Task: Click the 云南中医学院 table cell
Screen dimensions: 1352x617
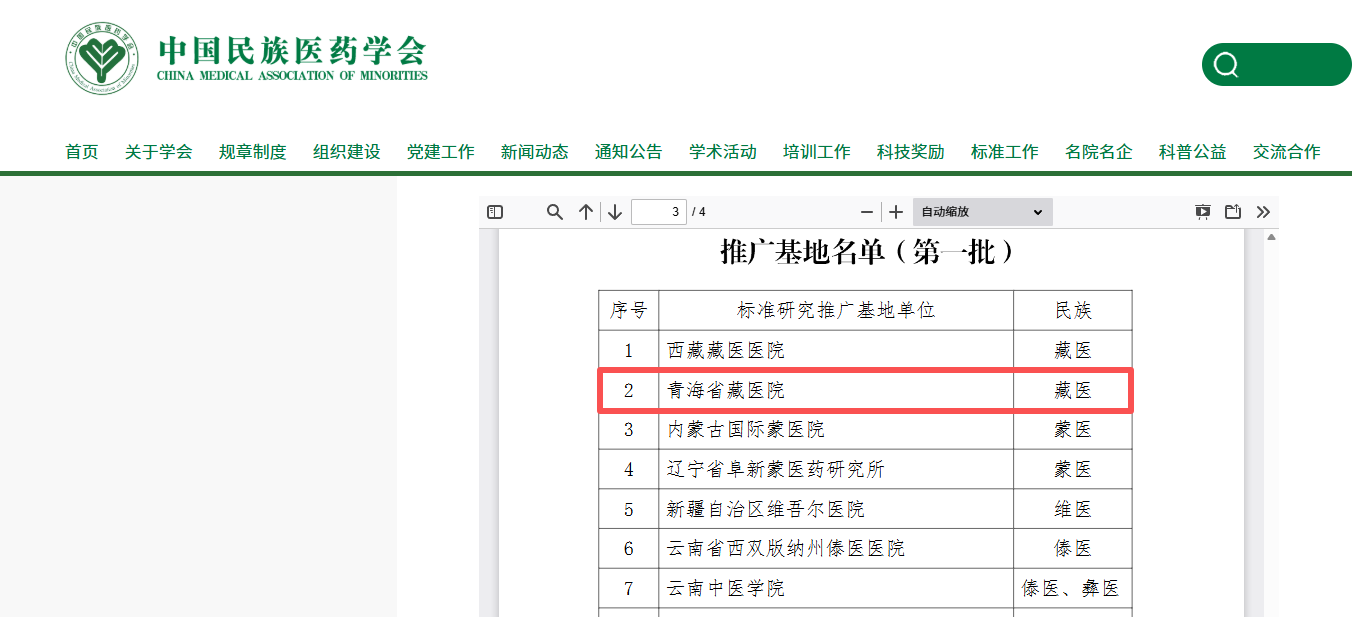Action: (836, 588)
